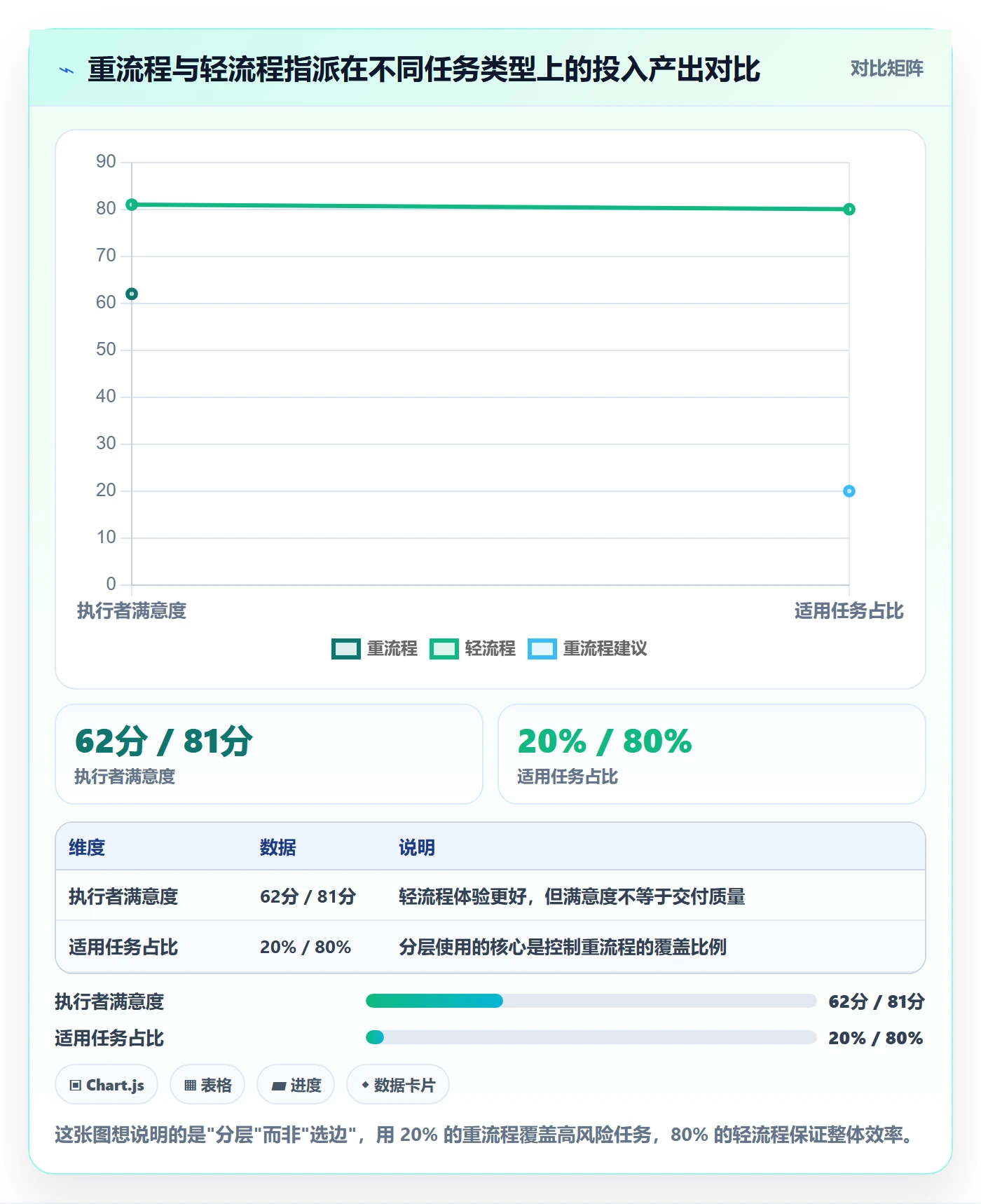Screen dimensions: 981x1204
Task: Click the x-axis label 执行者满意度
Action: 132,610
